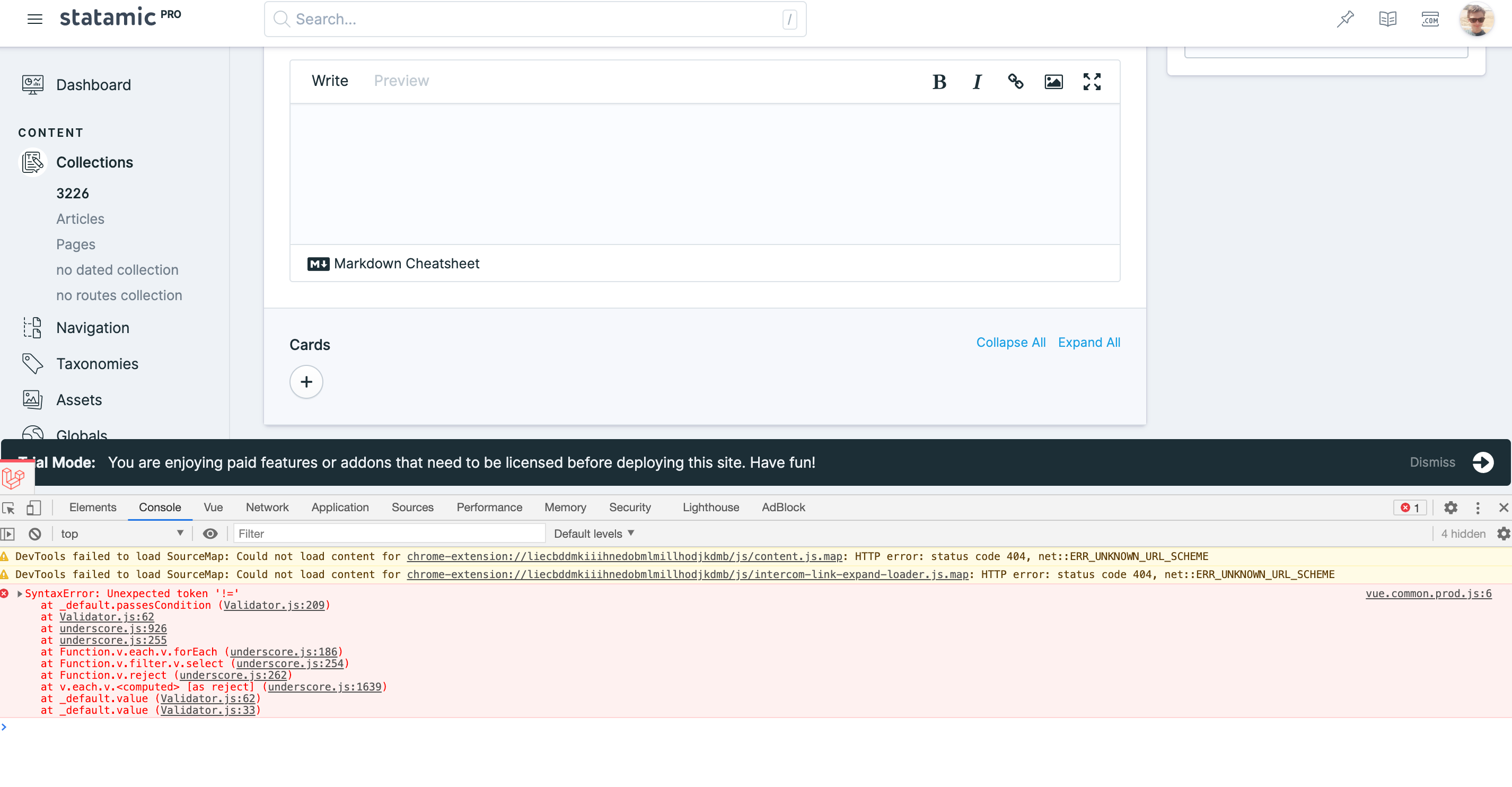Switch to the Write tab

330,81
